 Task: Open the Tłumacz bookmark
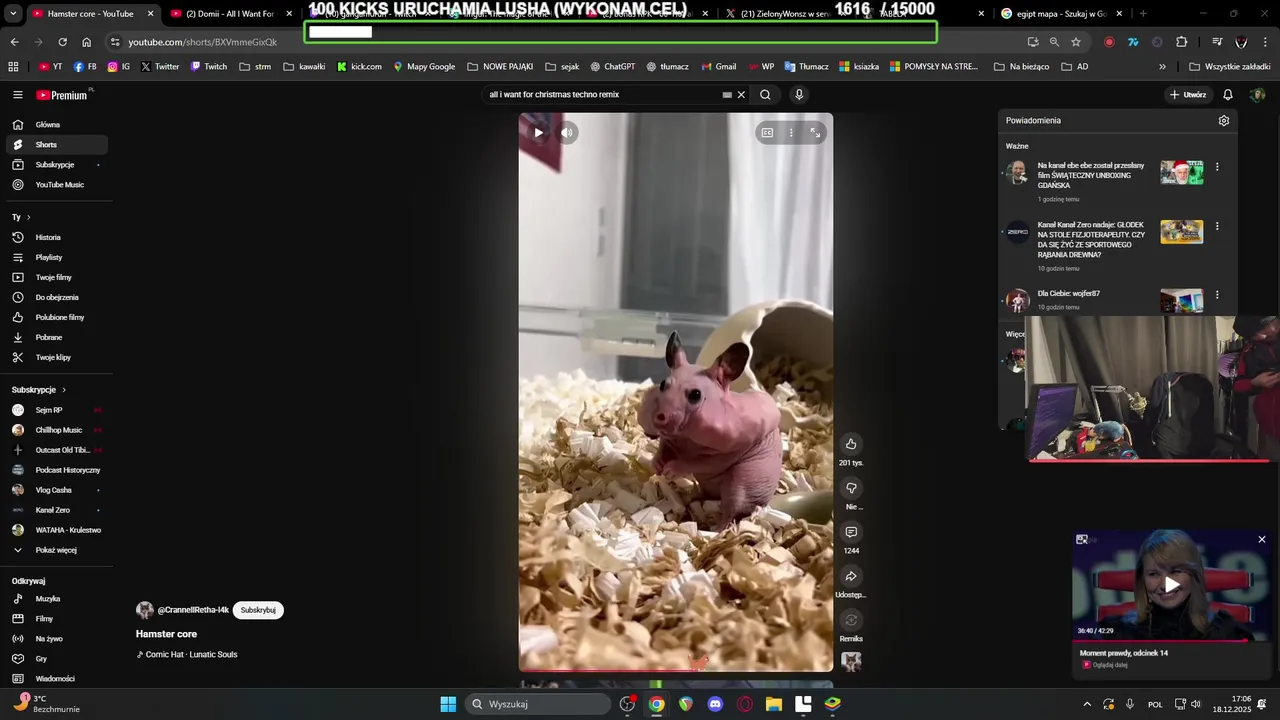806,67
